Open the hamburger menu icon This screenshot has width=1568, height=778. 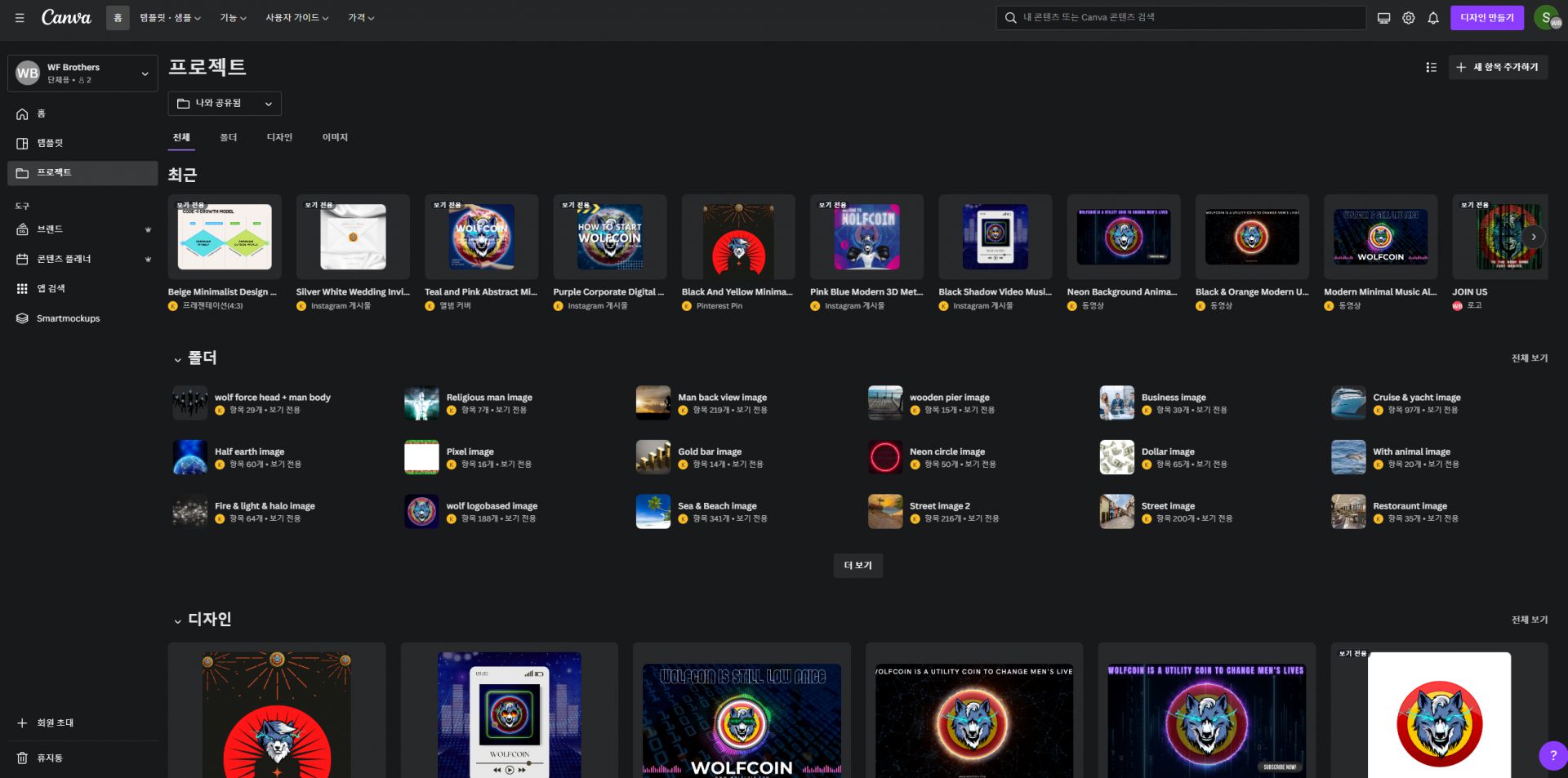[x=20, y=17]
